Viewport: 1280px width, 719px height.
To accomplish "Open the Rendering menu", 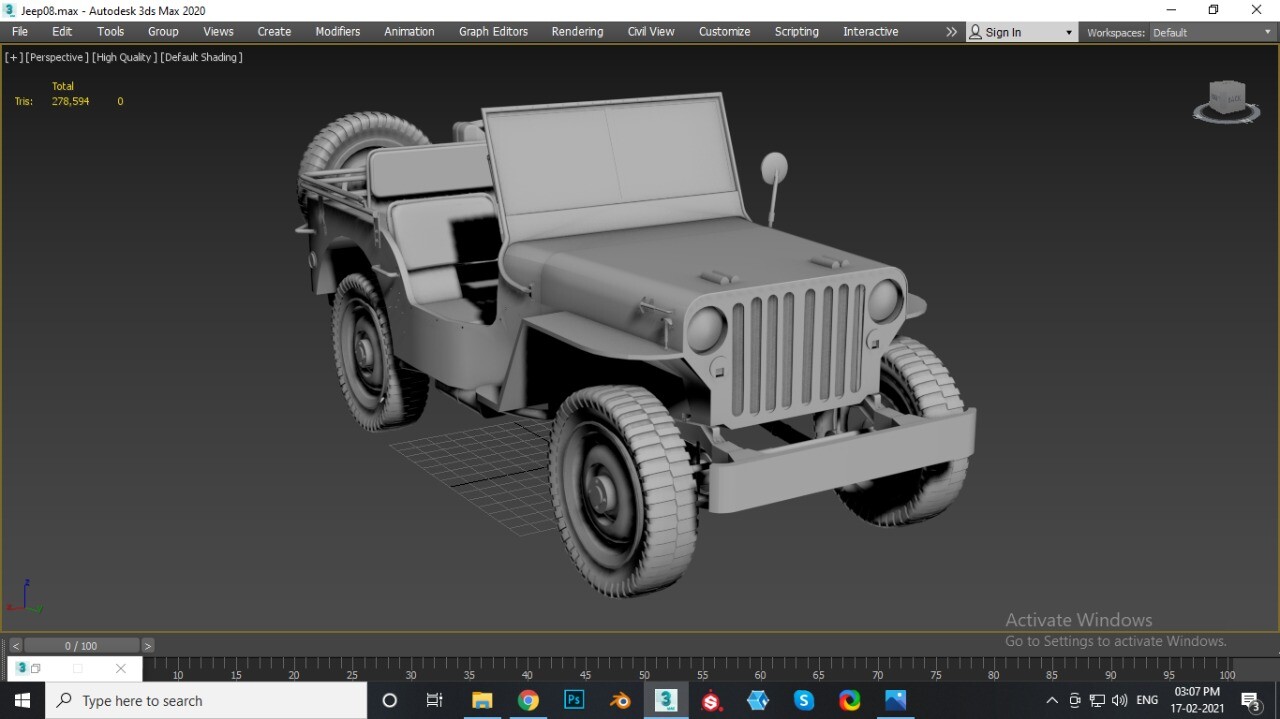I will pyautogui.click(x=577, y=32).
